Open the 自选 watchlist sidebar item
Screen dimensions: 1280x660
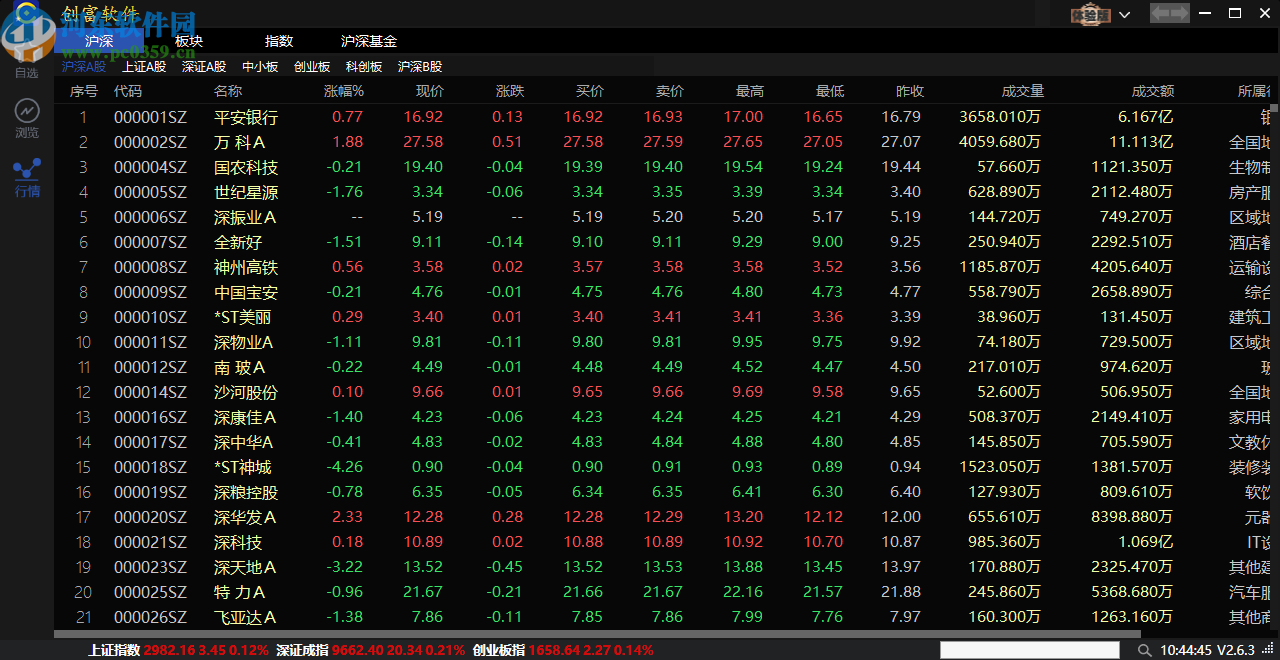coord(27,72)
